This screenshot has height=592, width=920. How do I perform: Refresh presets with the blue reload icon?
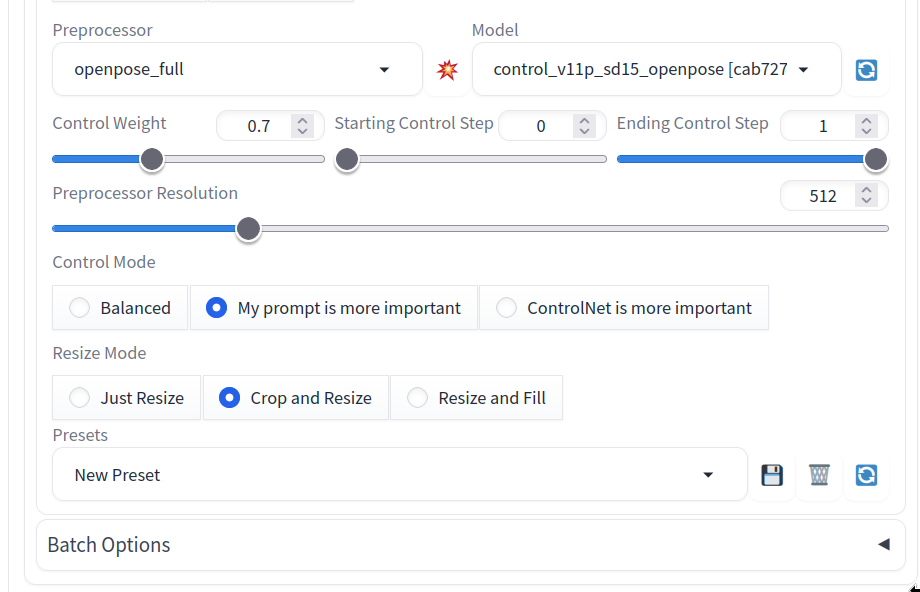[x=866, y=475]
